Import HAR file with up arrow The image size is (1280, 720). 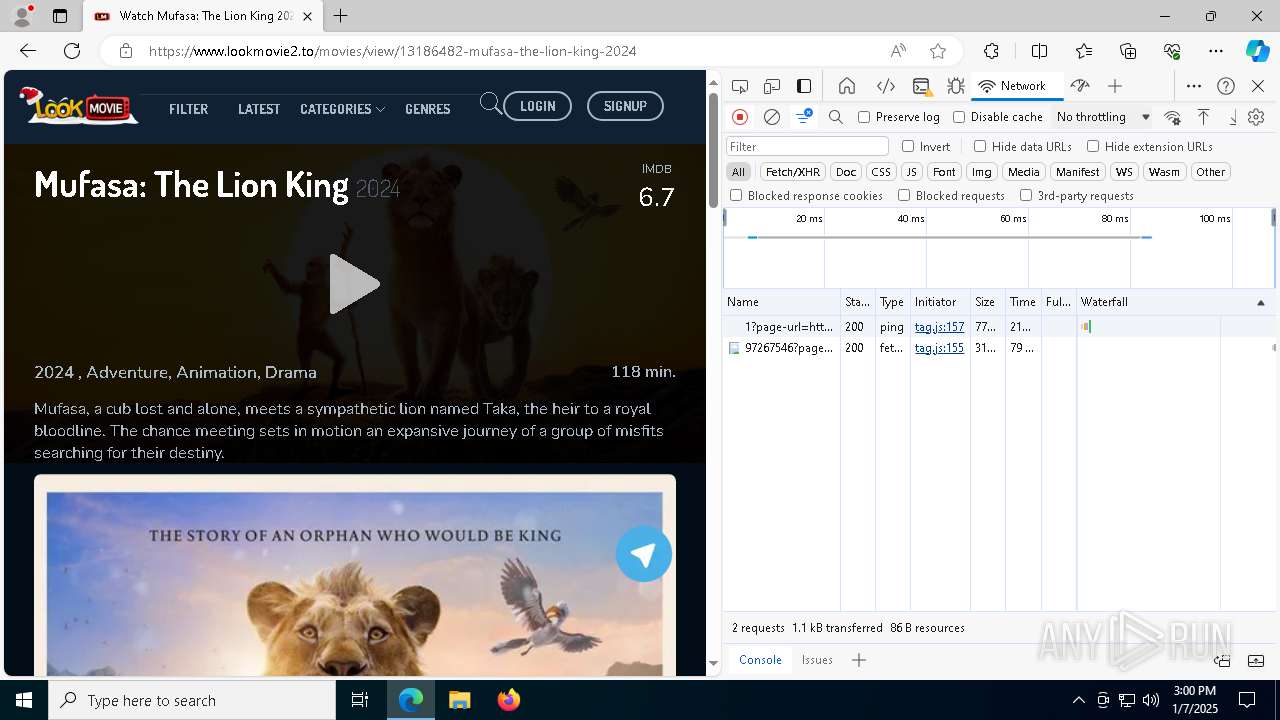[x=1204, y=117]
